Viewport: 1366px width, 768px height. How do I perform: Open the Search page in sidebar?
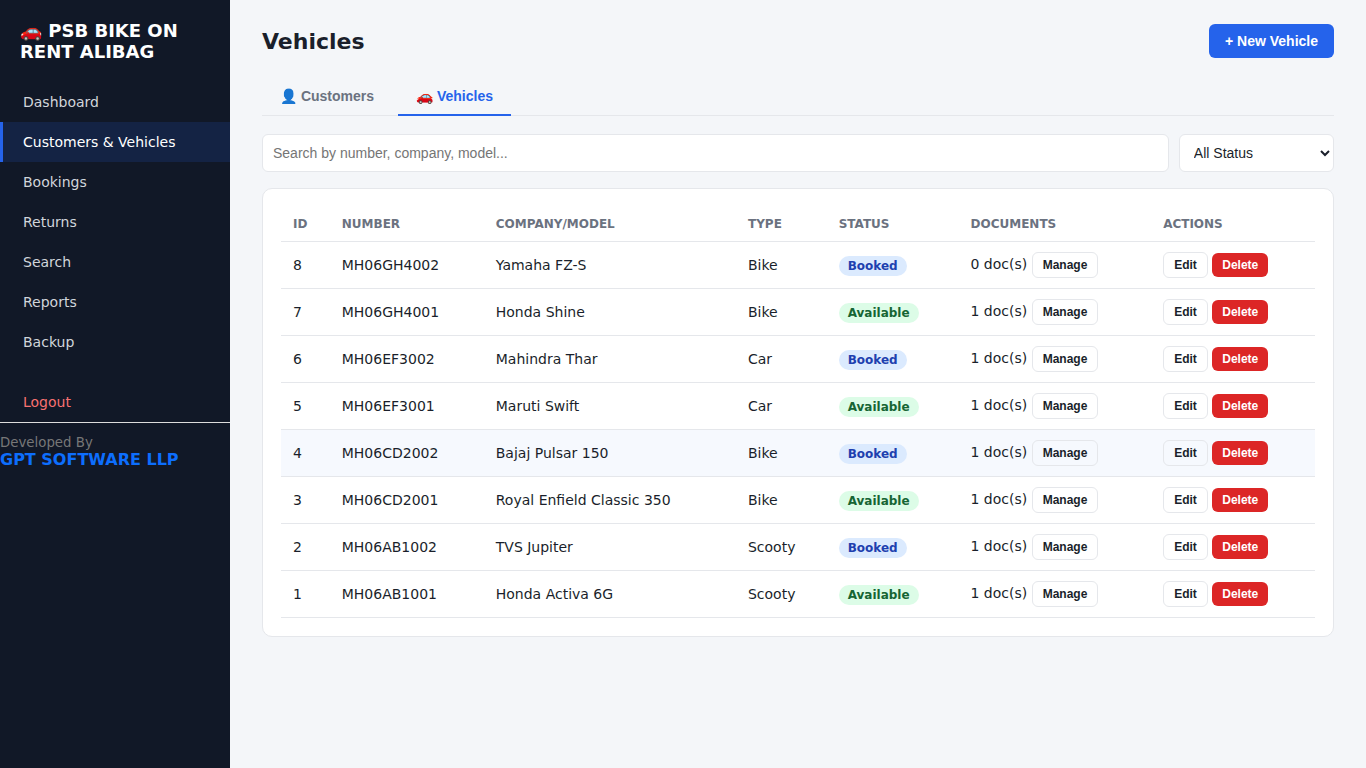[115, 262]
